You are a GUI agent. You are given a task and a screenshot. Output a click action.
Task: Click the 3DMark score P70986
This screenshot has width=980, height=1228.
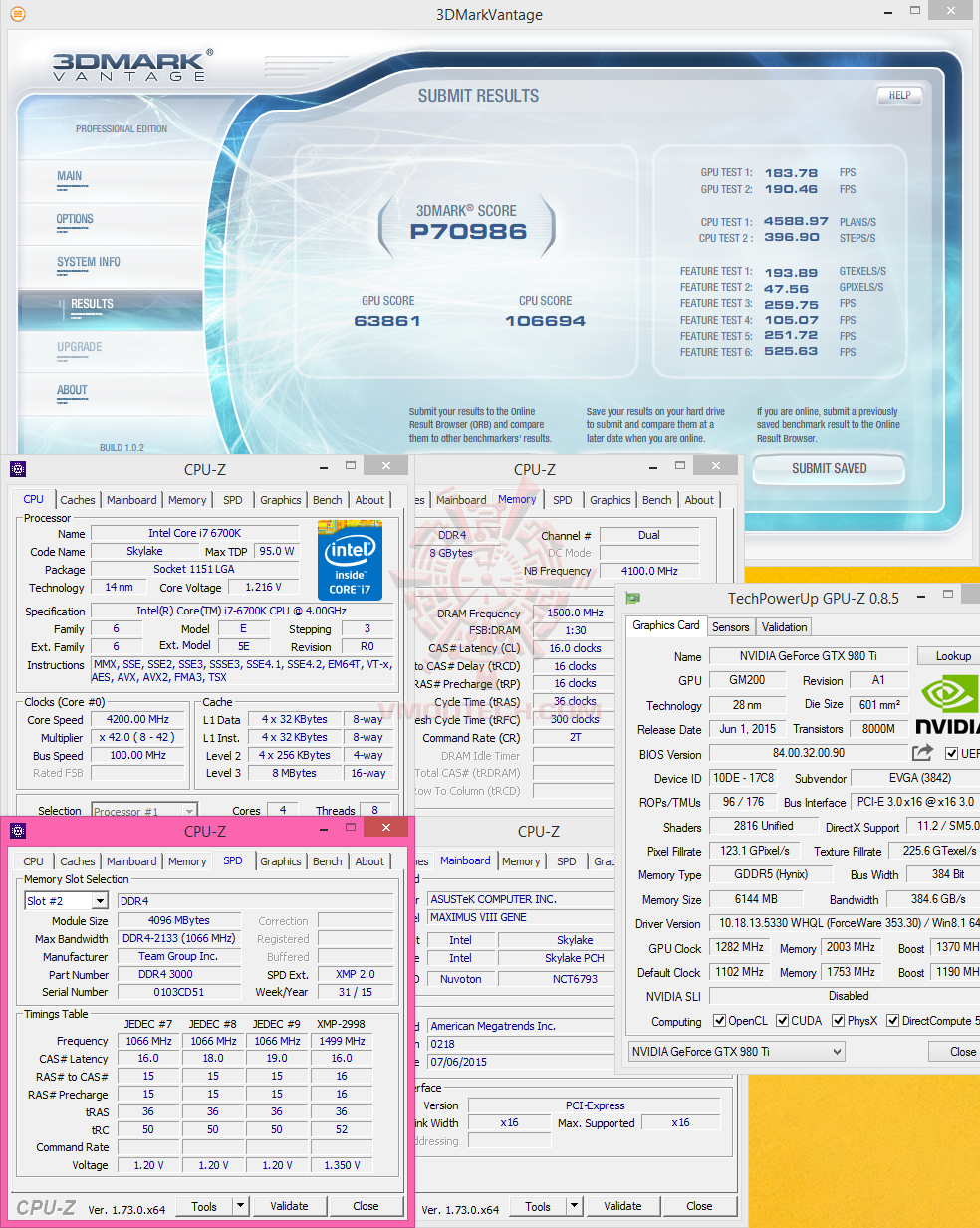468,232
